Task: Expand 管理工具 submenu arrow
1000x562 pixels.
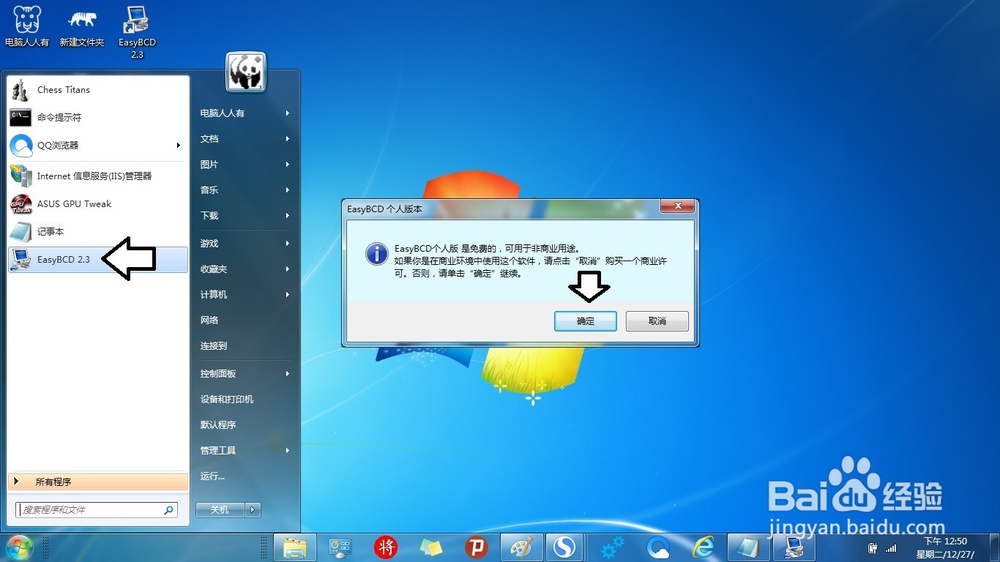Action: point(288,450)
